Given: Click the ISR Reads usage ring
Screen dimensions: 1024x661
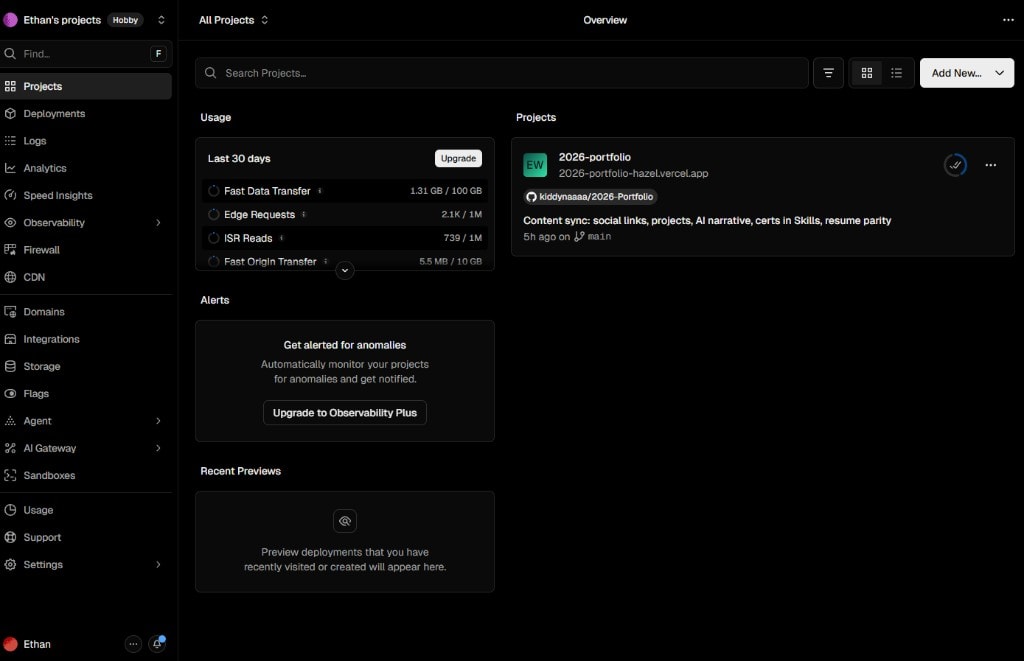Looking at the screenshot, I should pyautogui.click(x=214, y=238).
